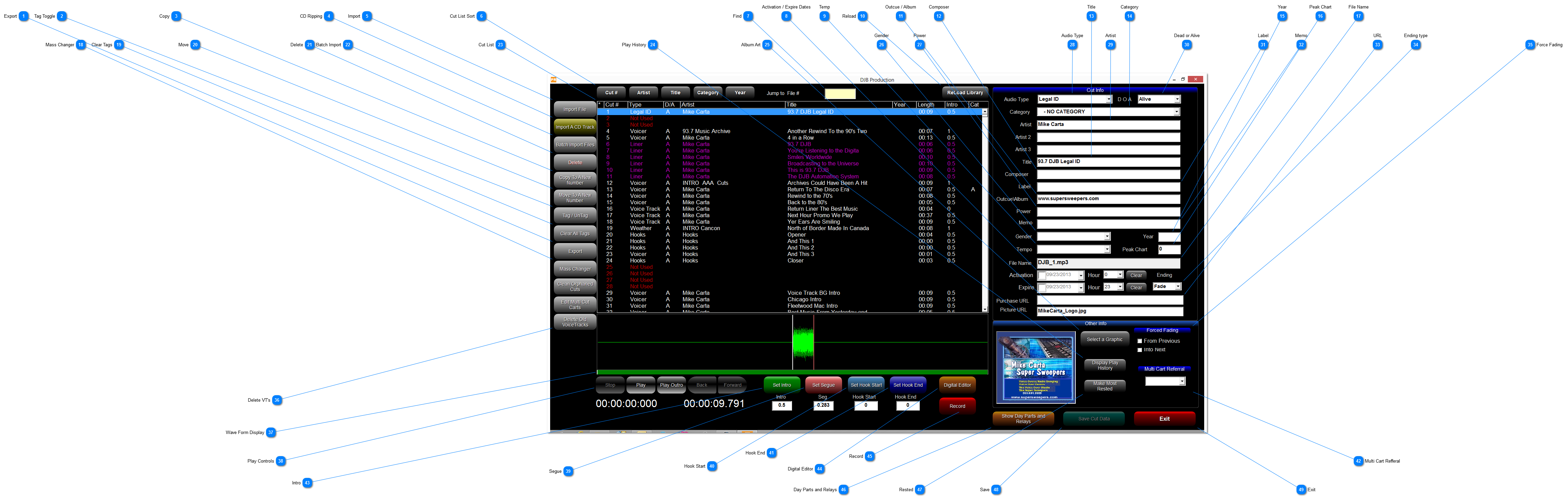Open the Digital Editor
This screenshot has height=498, width=1568.
point(958,385)
